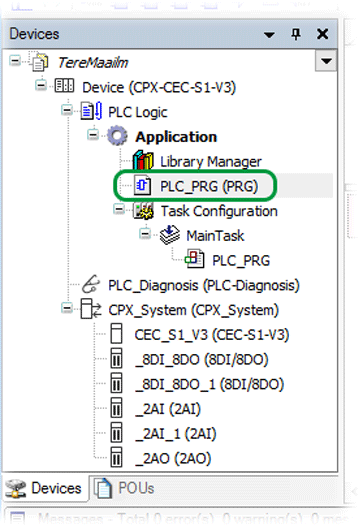Switch to the POUs tab

(x=125, y=488)
